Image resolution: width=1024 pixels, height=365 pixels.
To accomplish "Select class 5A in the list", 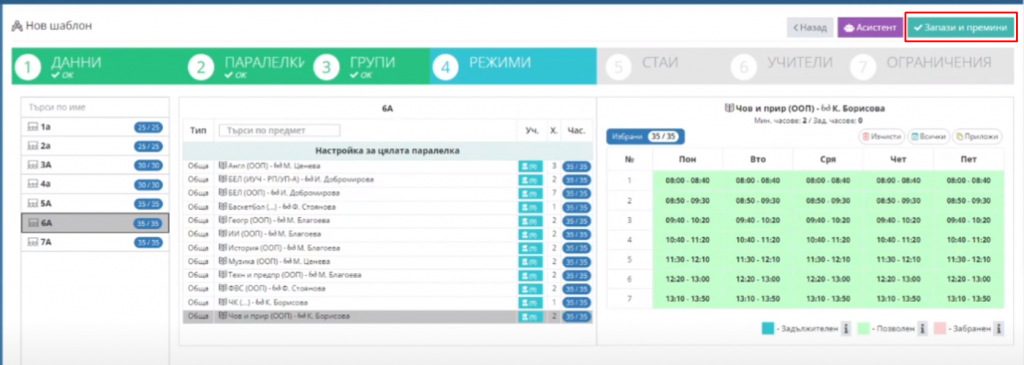I will tap(95, 203).
